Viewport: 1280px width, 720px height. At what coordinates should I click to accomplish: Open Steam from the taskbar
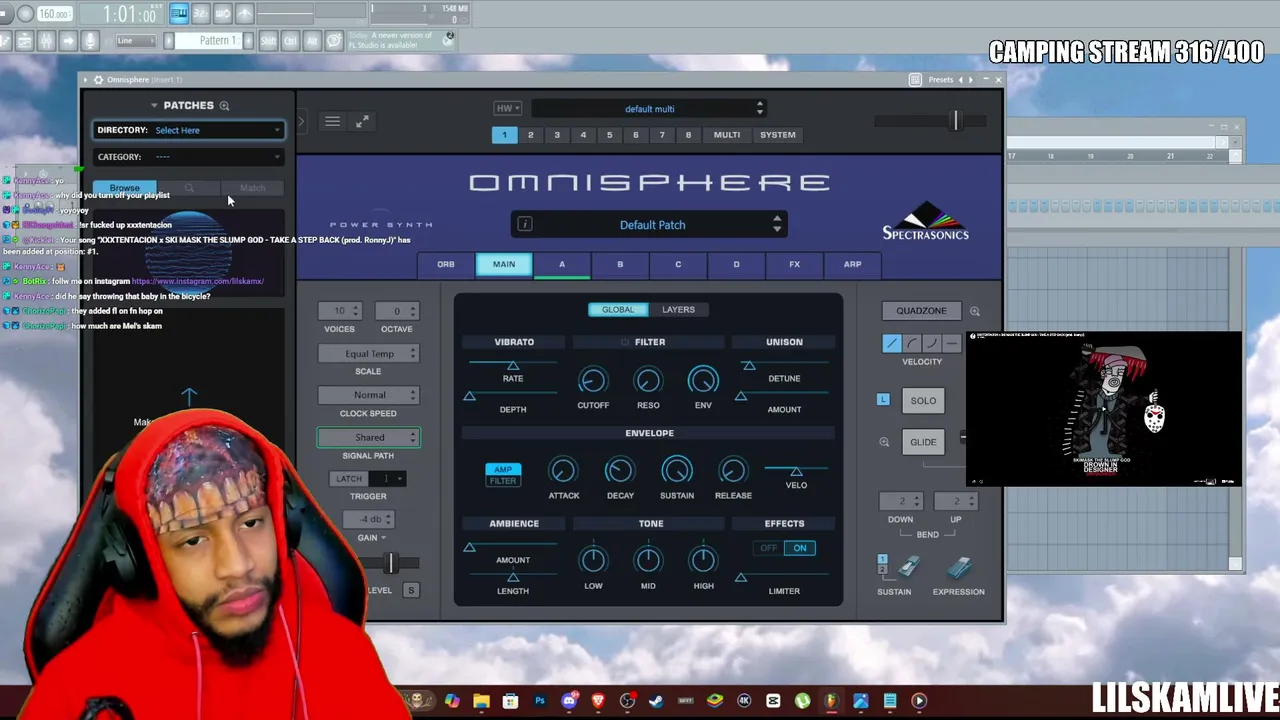[x=656, y=701]
